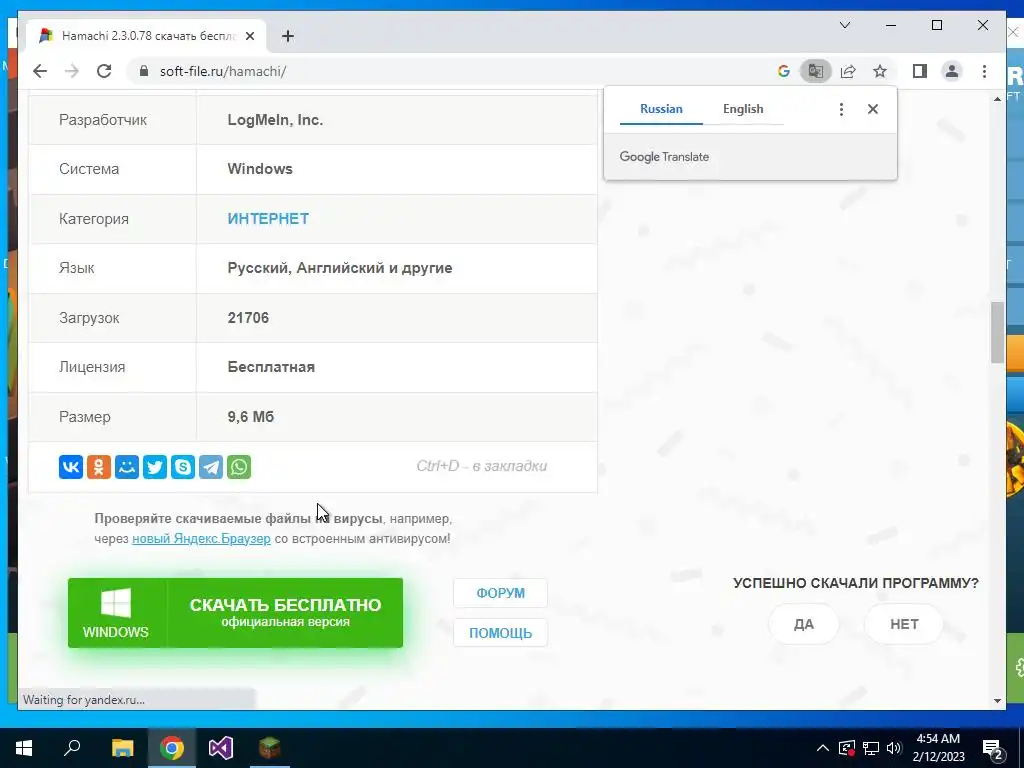Answer НЕТ to successful download
The height and width of the screenshot is (768, 1024).
(x=904, y=624)
